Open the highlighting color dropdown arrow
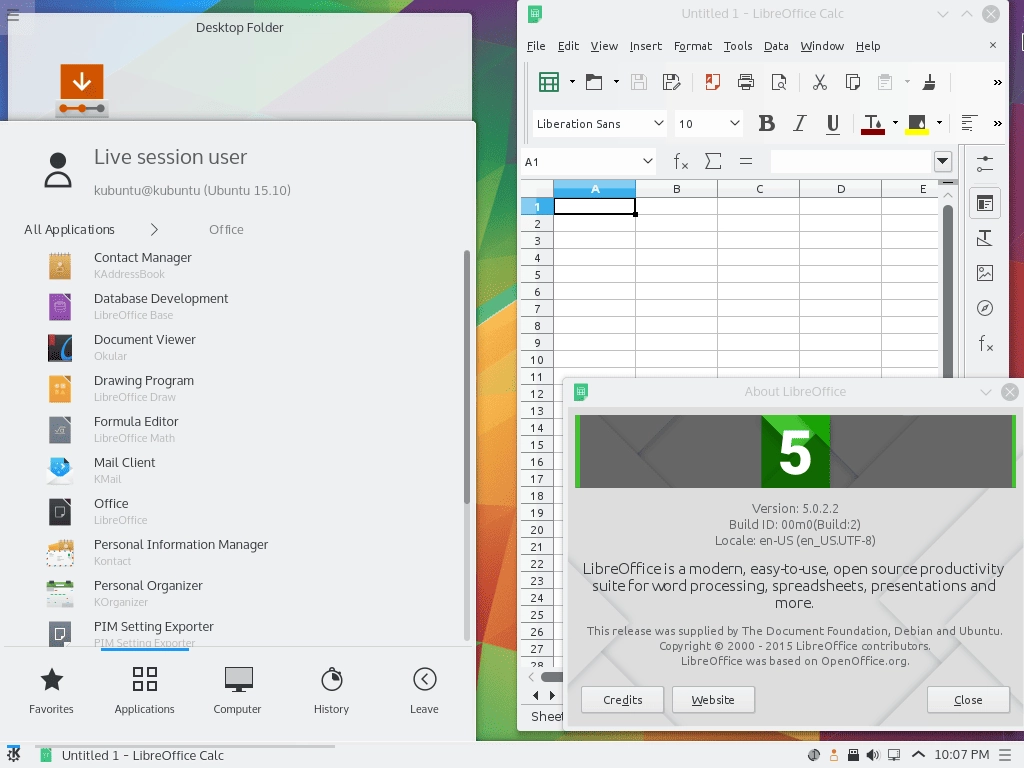 [x=939, y=123]
